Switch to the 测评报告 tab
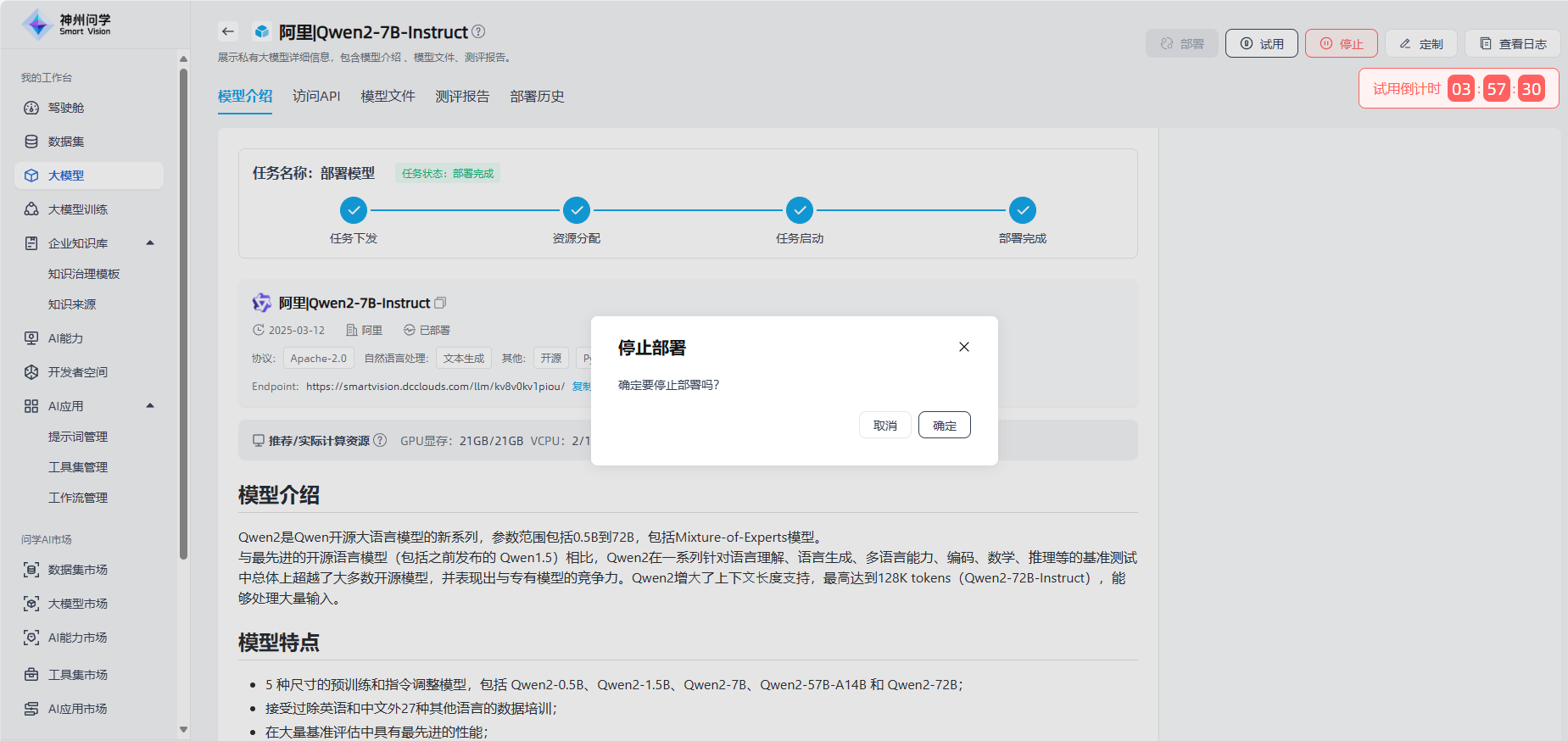 tap(462, 97)
